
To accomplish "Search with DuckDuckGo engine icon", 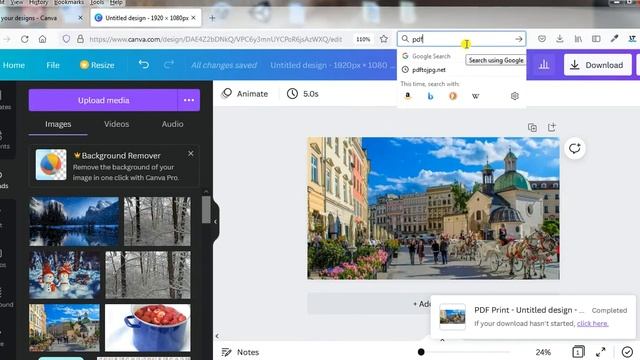I will point(453,96).
